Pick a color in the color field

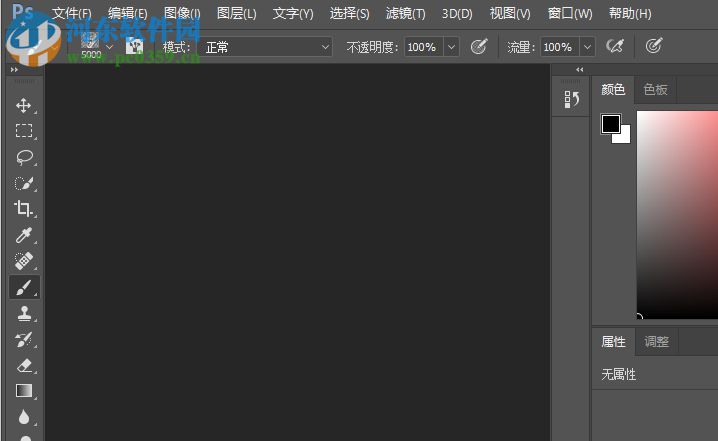click(x=677, y=214)
